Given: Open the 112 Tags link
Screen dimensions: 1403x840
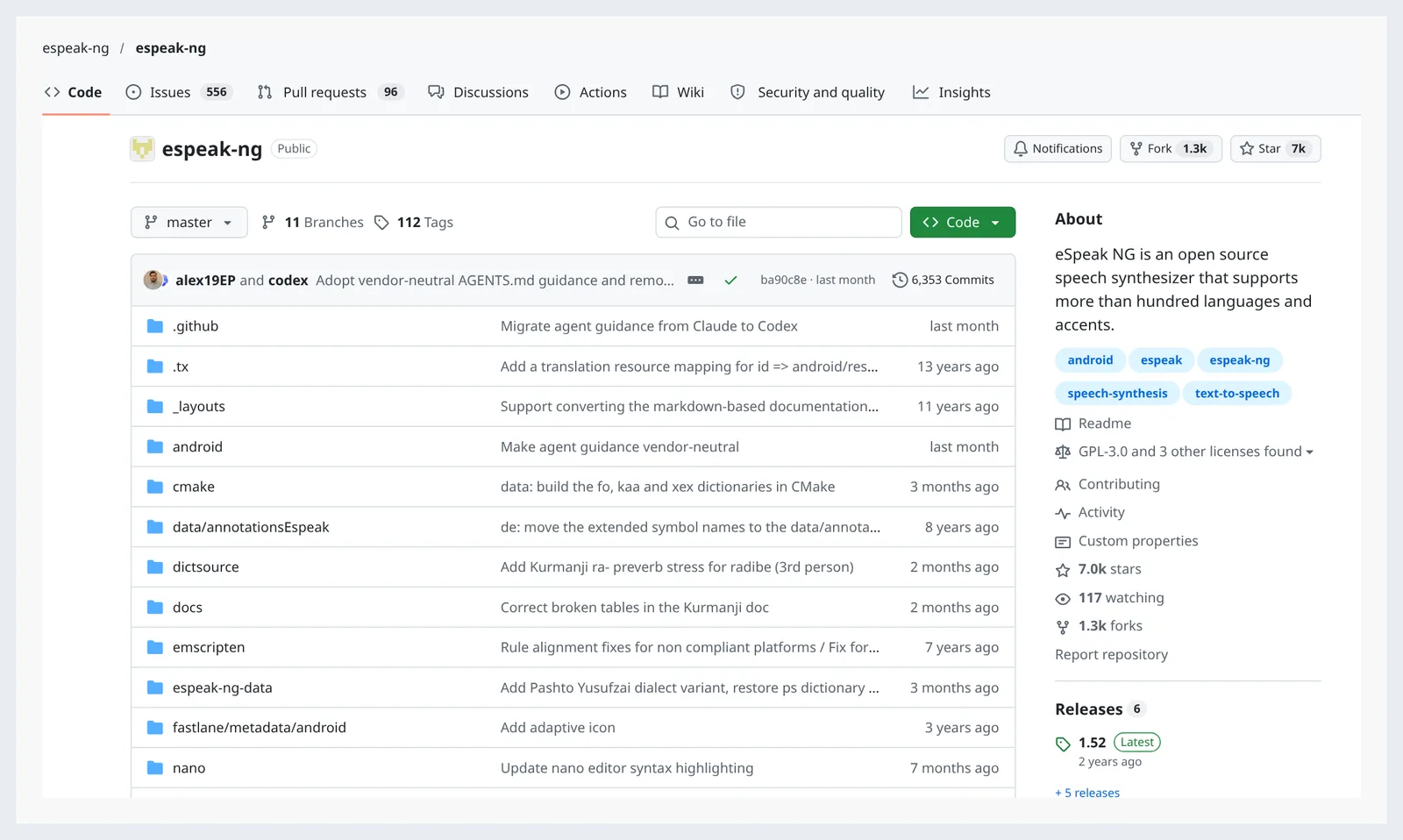Looking at the screenshot, I should click(x=414, y=223).
